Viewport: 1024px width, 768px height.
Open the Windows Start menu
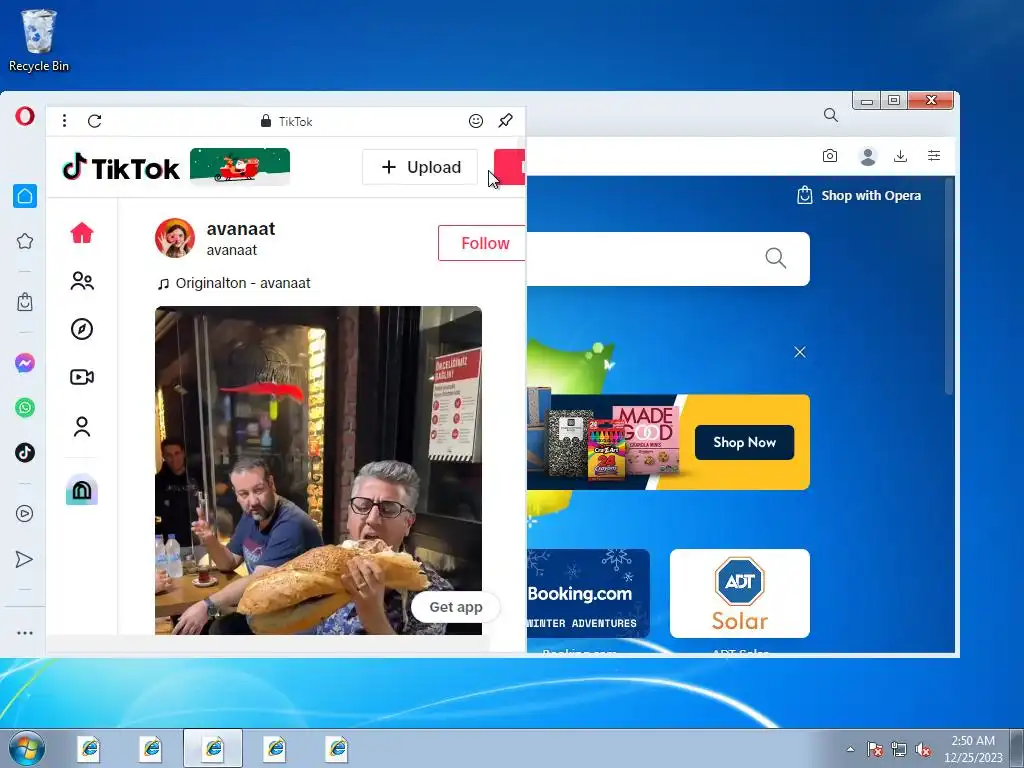tap(27, 748)
